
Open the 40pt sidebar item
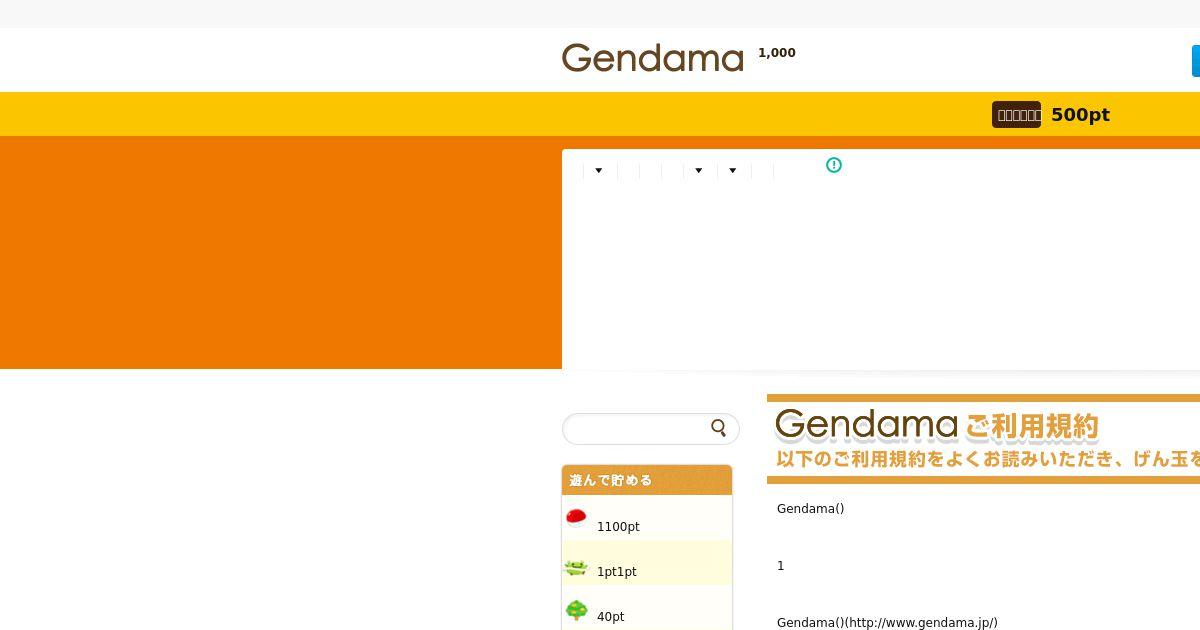647,608
